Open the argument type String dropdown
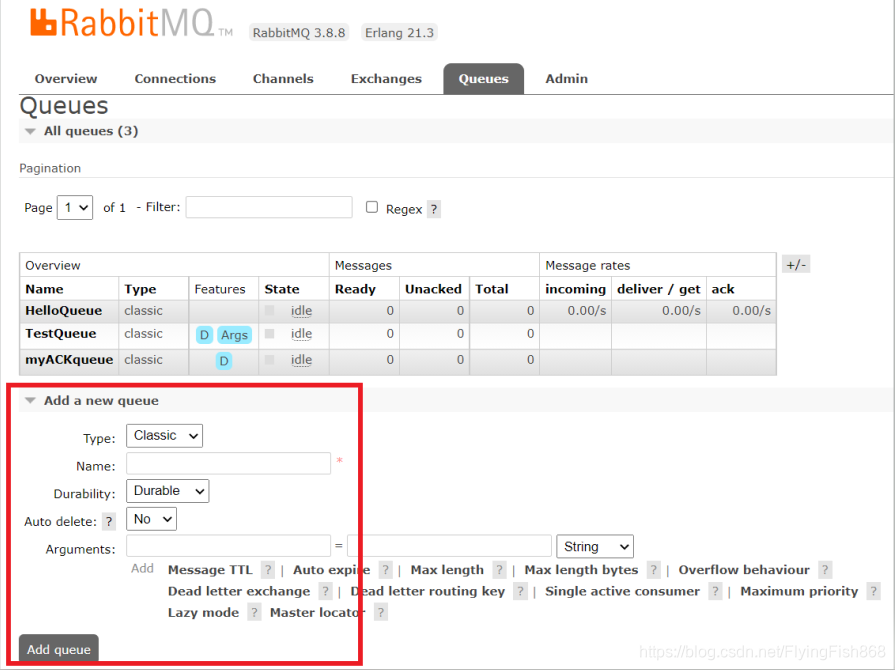The width and height of the screenshot is (895, 670). 595,547
